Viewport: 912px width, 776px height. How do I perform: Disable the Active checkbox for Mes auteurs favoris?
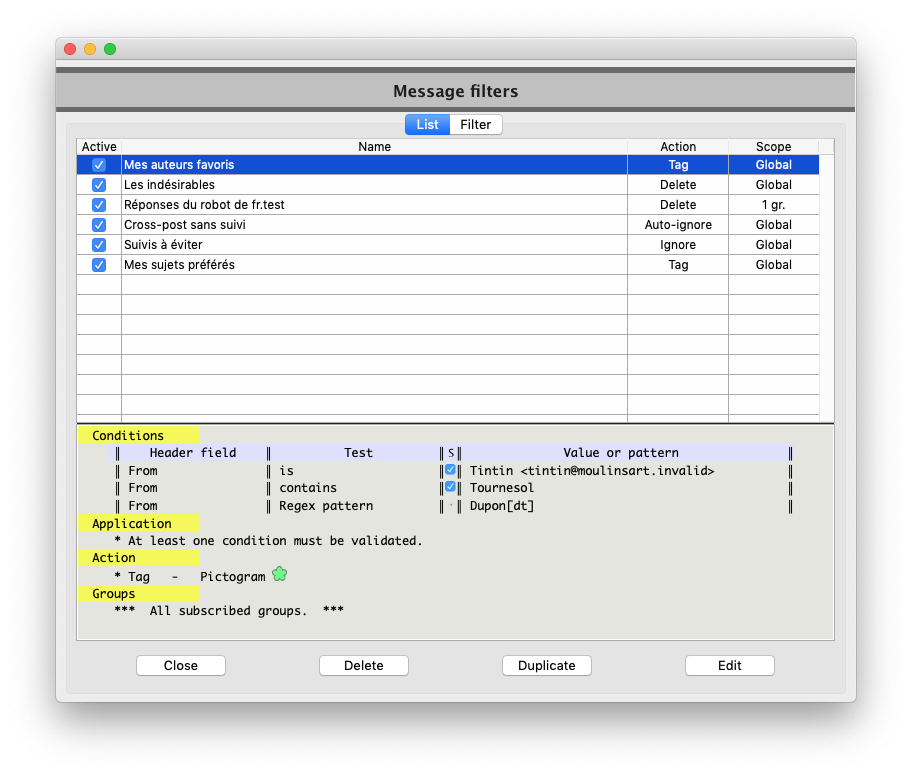[98, 164]
